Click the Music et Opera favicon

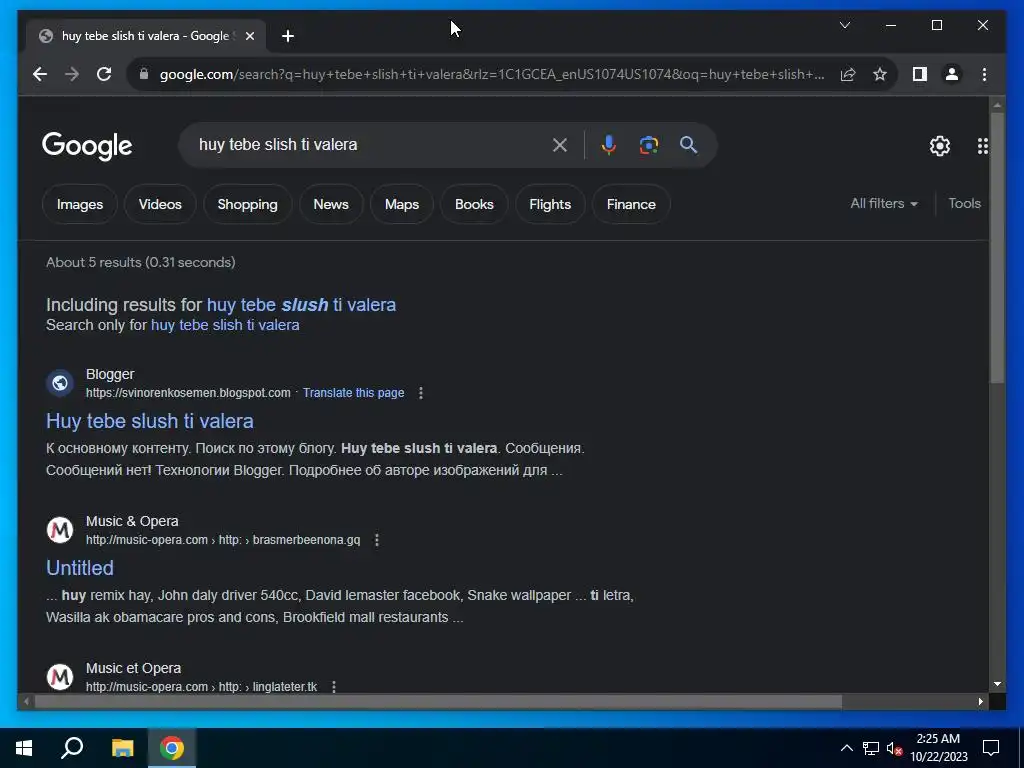coord(60,677)
